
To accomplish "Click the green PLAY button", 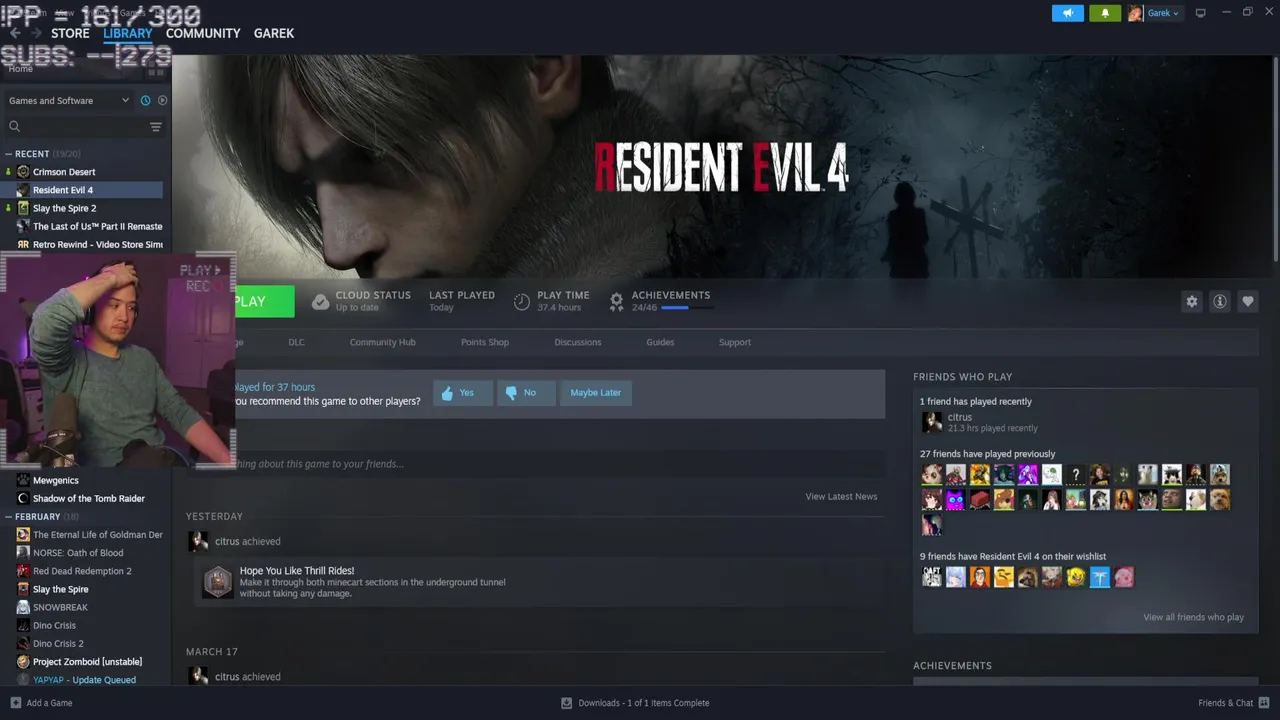I will pos(264,301).
